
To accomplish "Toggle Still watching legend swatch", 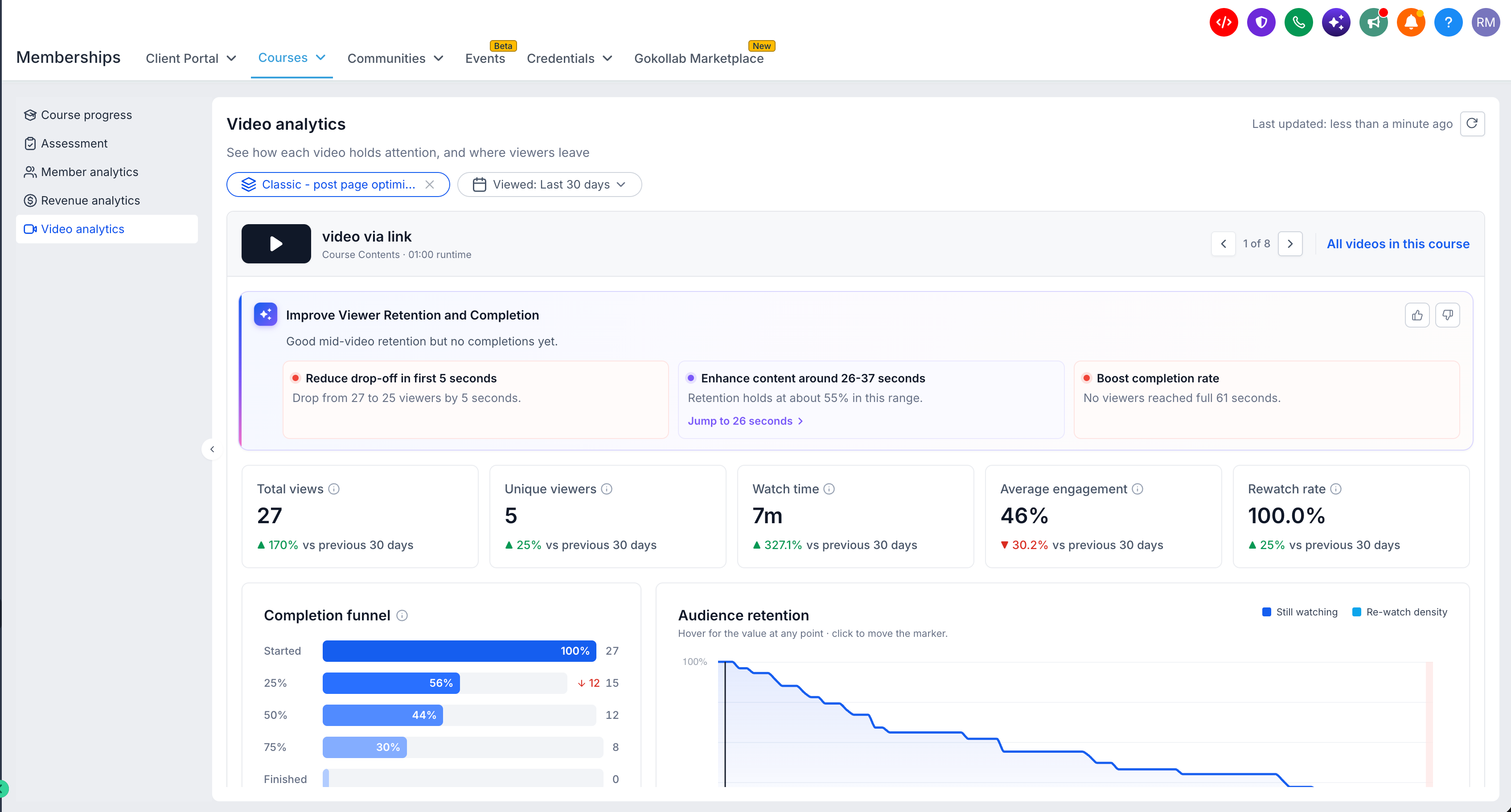I will pos(1266,612).
